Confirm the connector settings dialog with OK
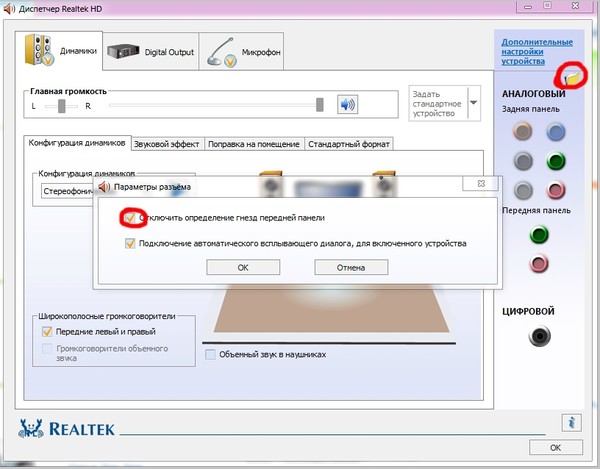This screenshot has height=469, width=600. pos(243,267)
